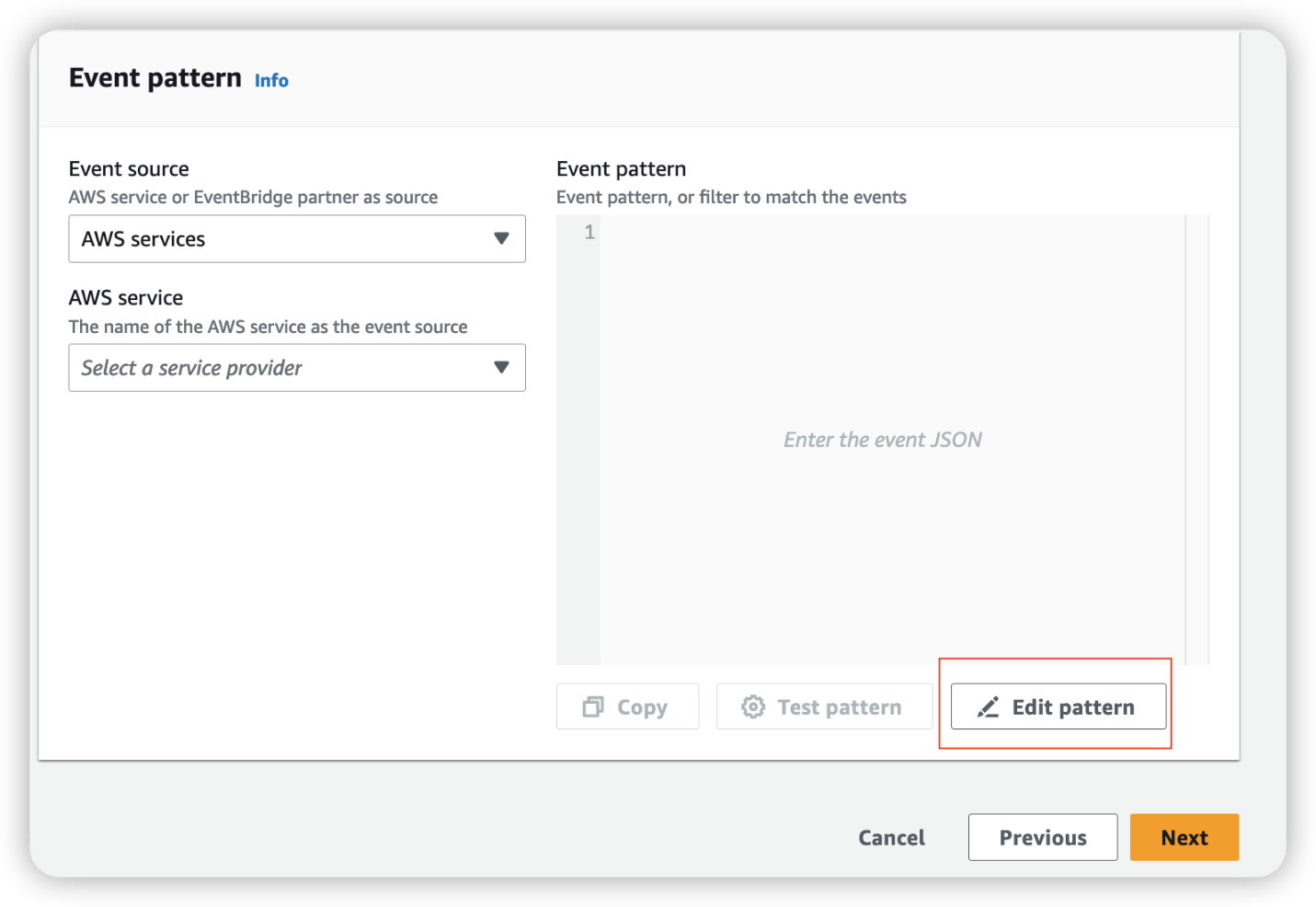
Task: Select the Event pattern heading text
Action: click(x=154, y=77)
